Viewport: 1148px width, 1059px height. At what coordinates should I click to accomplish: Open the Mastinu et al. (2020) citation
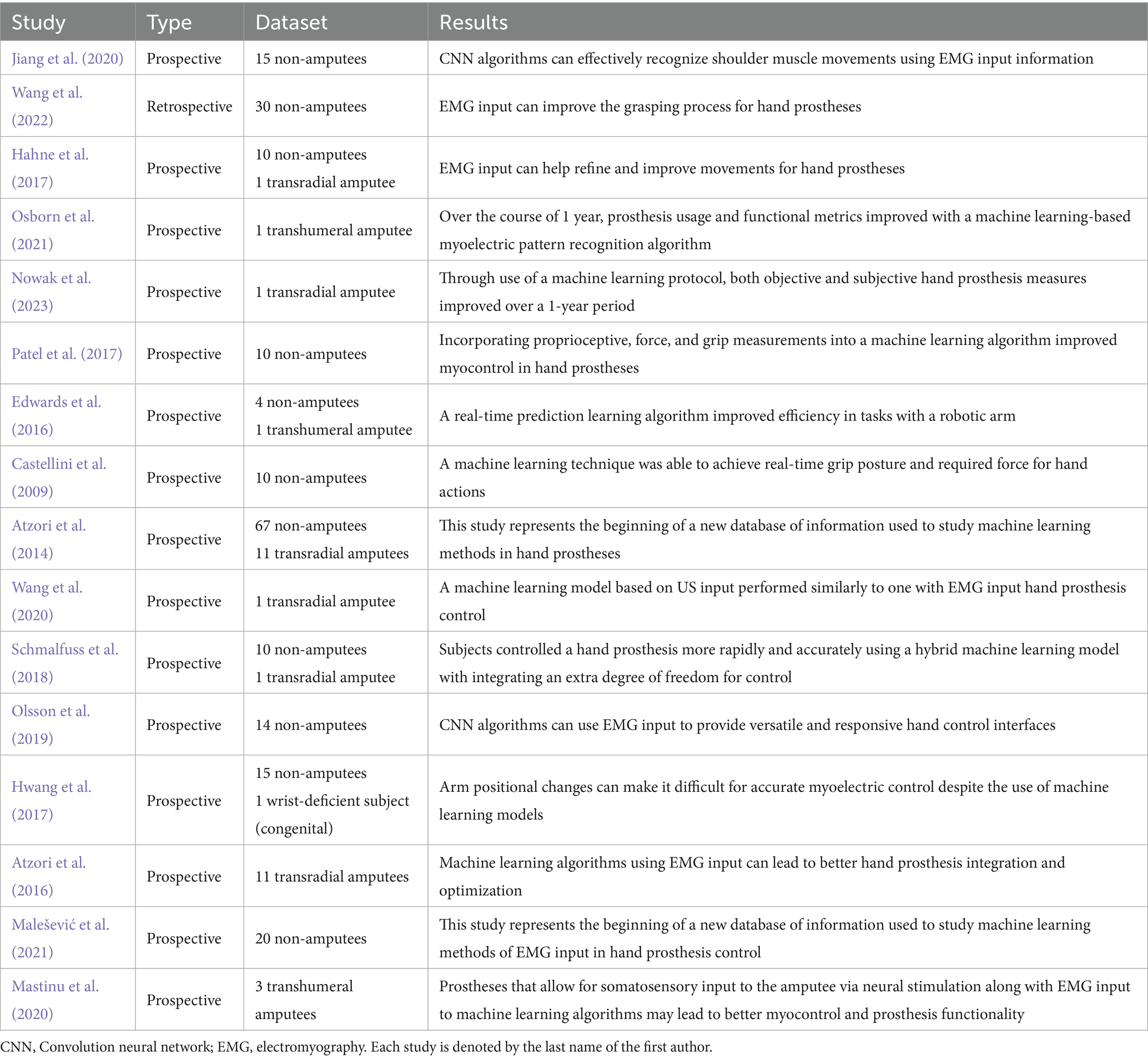(x=55, y=987)
